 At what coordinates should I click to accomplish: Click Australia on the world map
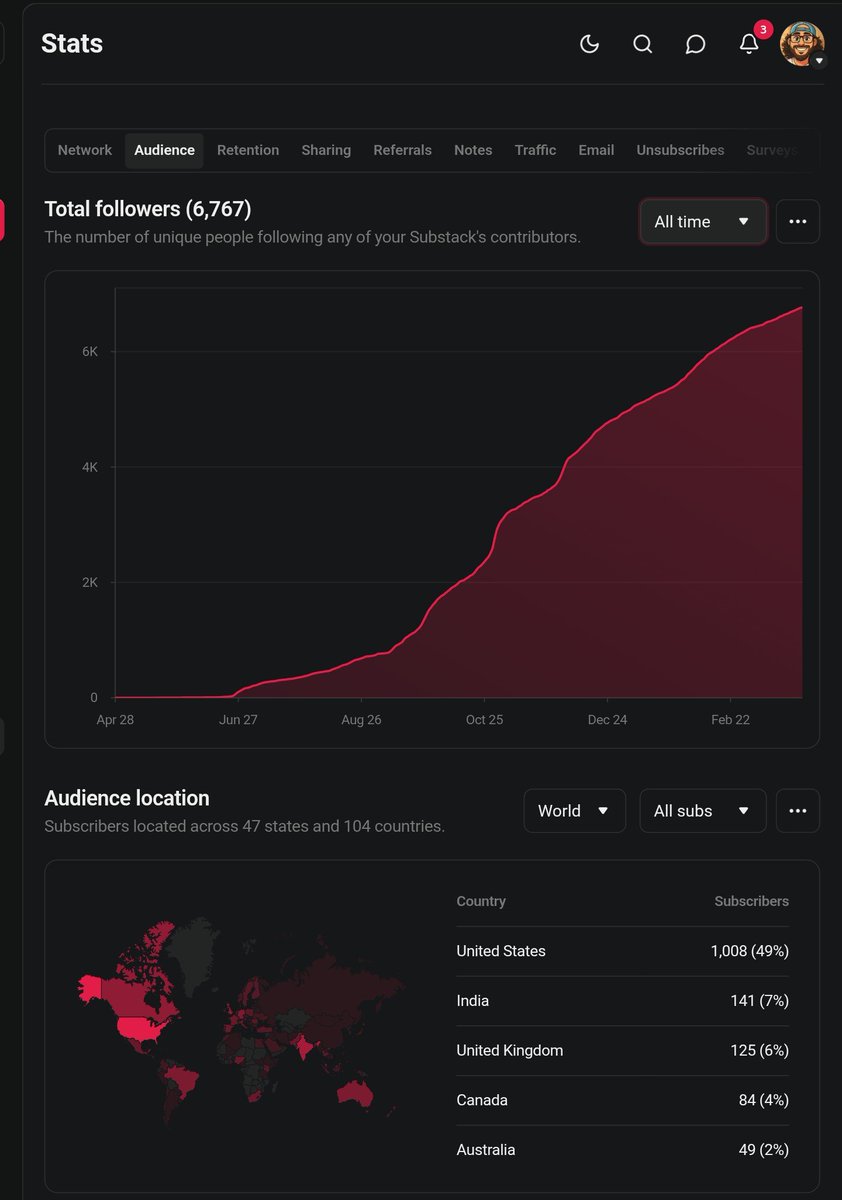(x=354, y=1096)
